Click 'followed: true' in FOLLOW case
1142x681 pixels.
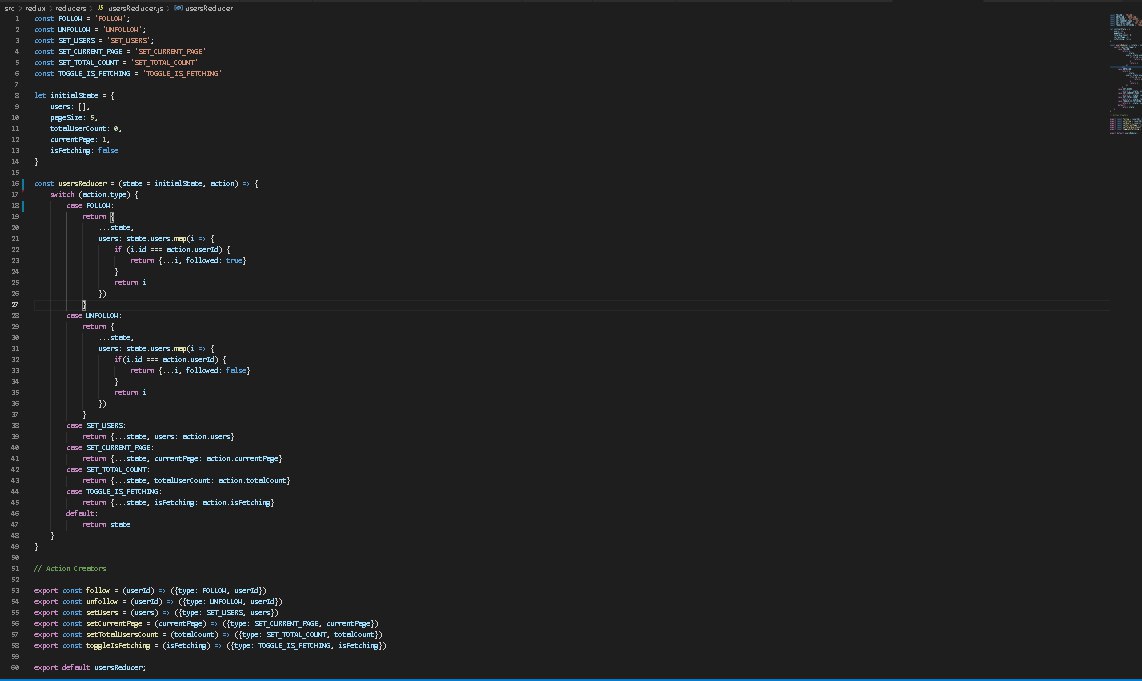[214, 260]
